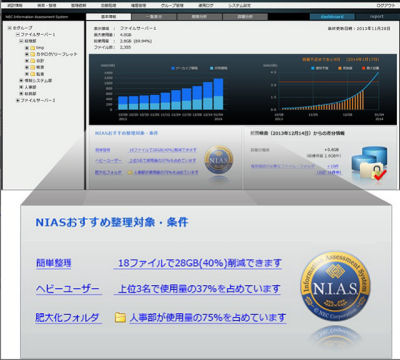Screen dimensions: 400x360
Task: Open the グループ管理 menu item
Action: click(x=172, y=5)
